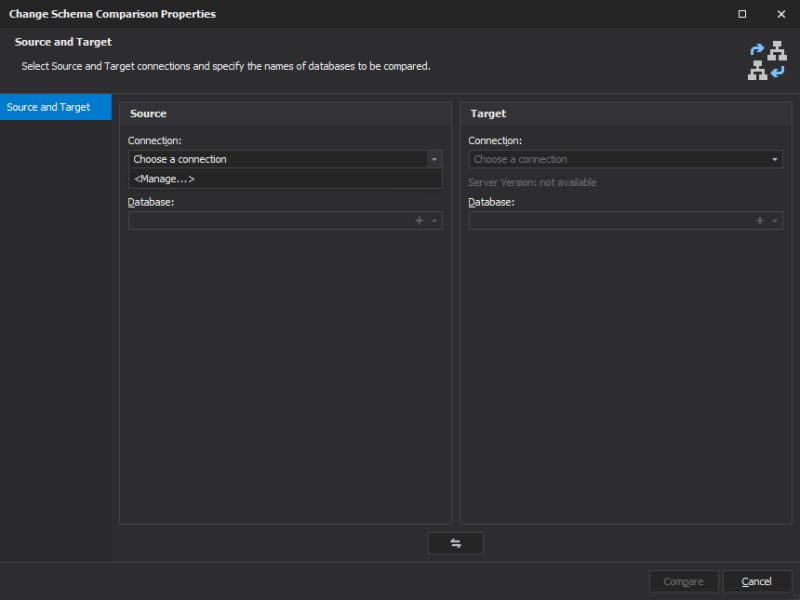Open the Source connection dropdown arrow
The image size is (800, 600).
434,159
